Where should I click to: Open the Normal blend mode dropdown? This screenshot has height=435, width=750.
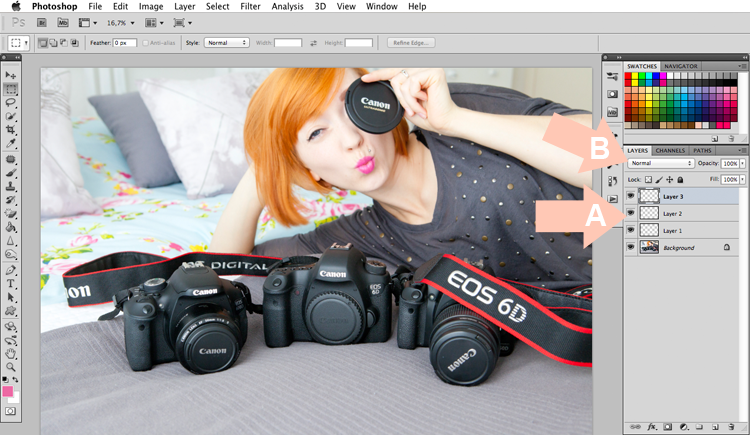tap(661, 163)
